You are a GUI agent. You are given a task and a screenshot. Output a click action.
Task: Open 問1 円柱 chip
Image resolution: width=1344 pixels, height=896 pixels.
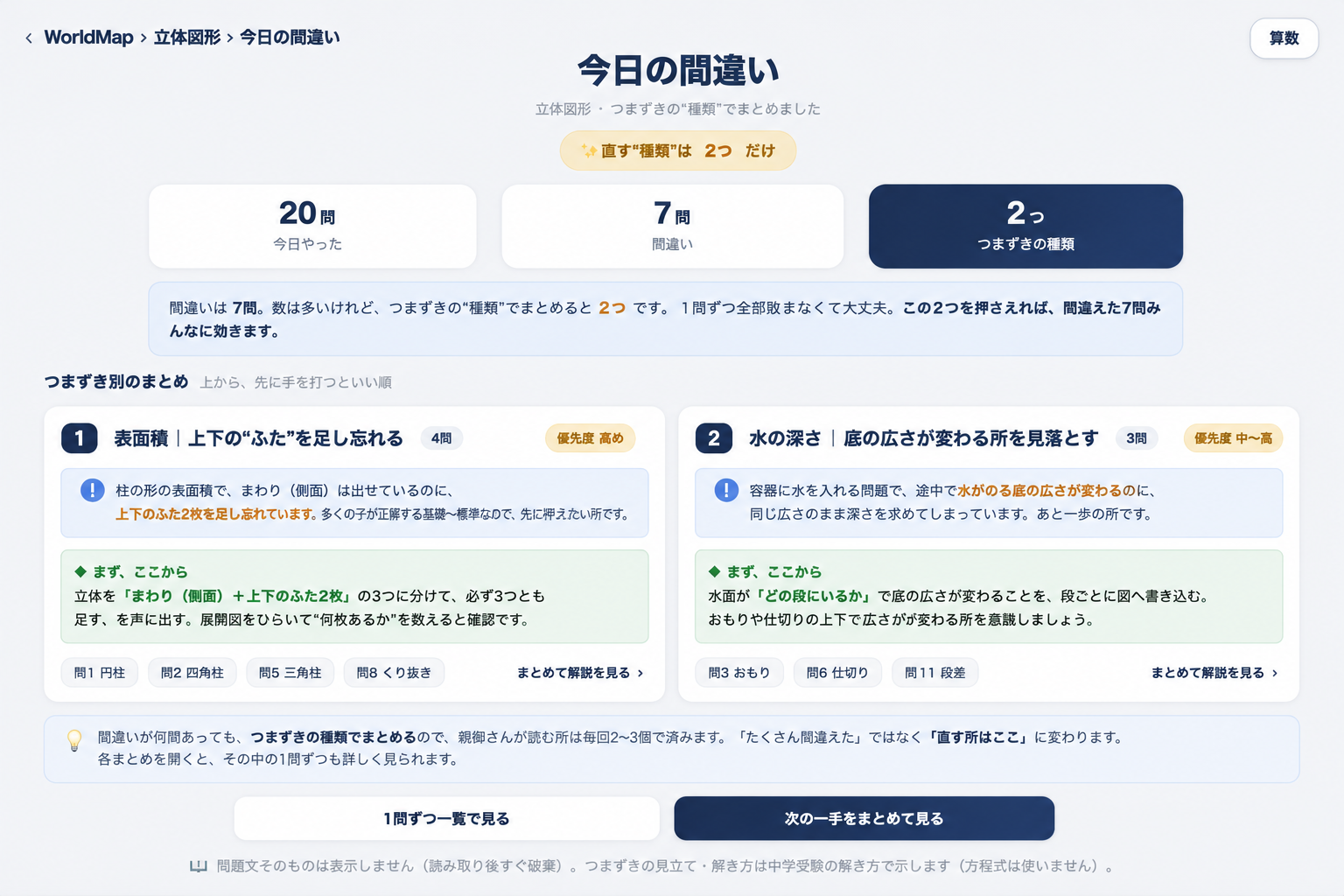click(x=100, y=673)
